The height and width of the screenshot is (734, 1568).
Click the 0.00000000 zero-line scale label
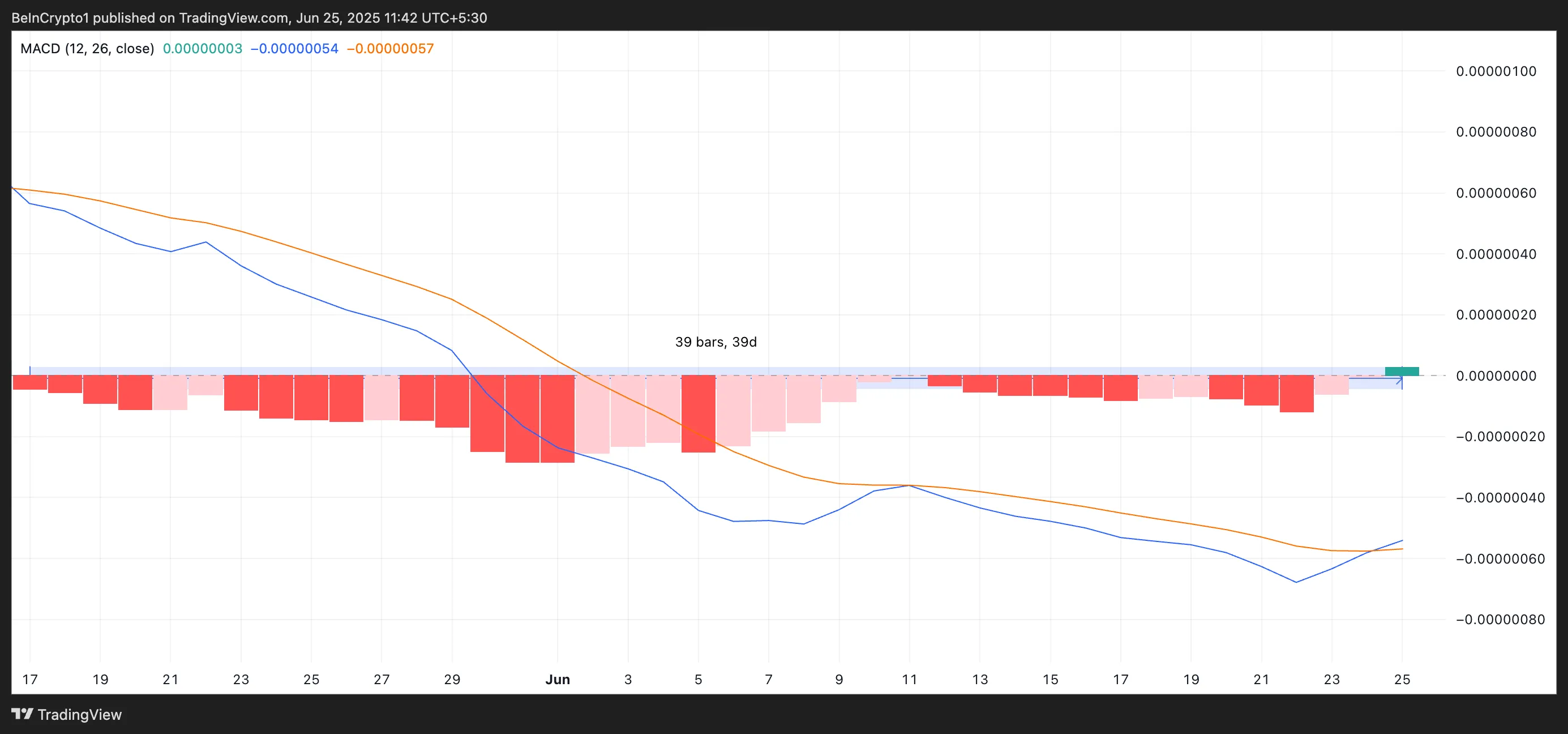pyautogui.click(x=1496, y=376)
